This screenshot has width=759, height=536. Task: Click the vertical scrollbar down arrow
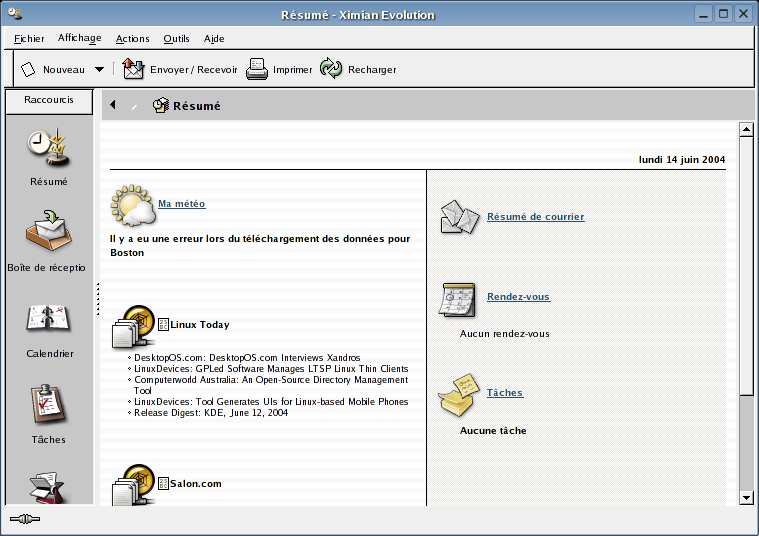(x=745, y=497)
